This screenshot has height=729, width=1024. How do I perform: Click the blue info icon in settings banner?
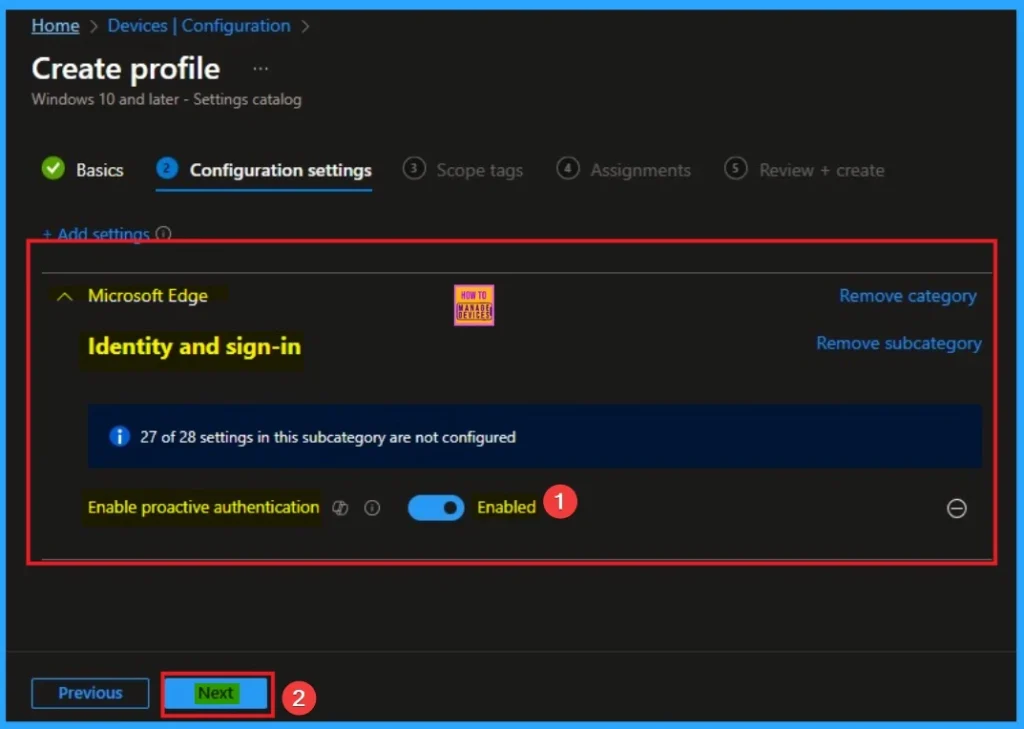120,436
